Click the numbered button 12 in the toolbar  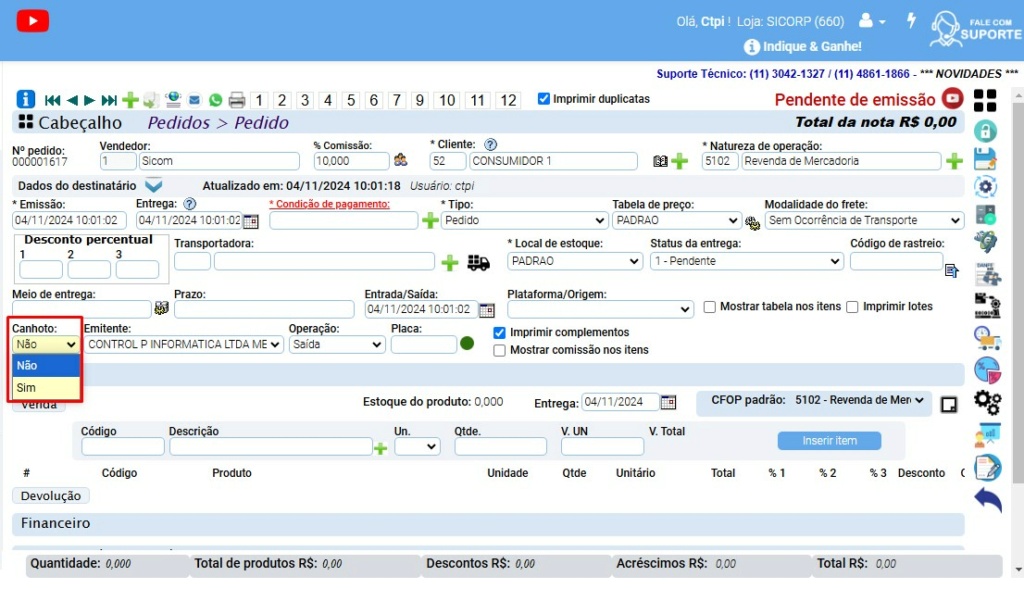click(x=508, y=100)
